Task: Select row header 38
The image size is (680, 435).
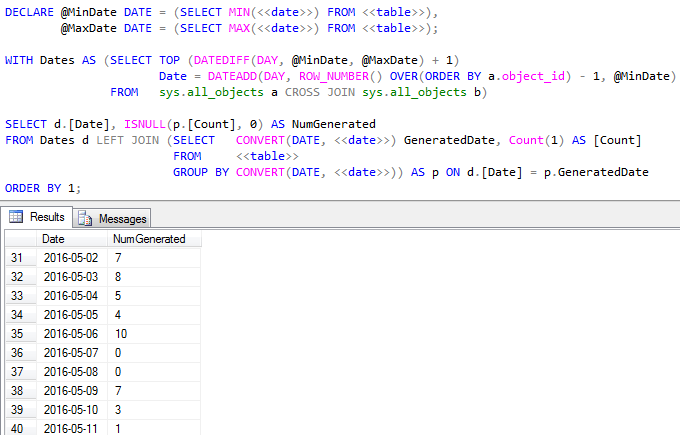Action: click(20, 391)
